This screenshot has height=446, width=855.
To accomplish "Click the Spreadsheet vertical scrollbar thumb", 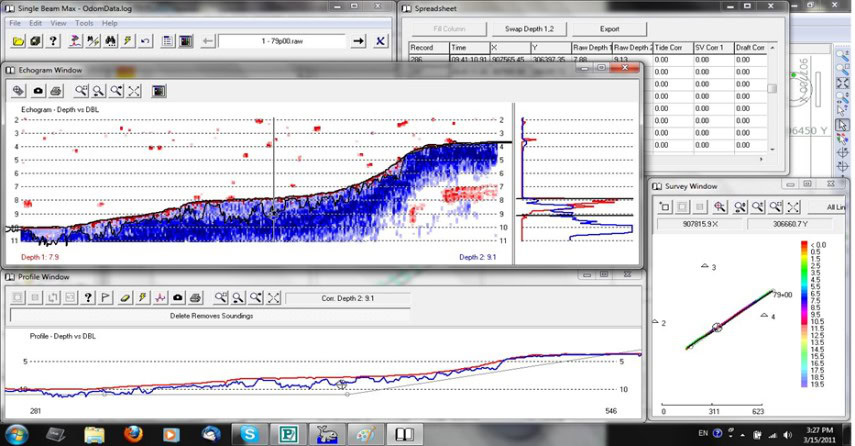I will point(772,88).
